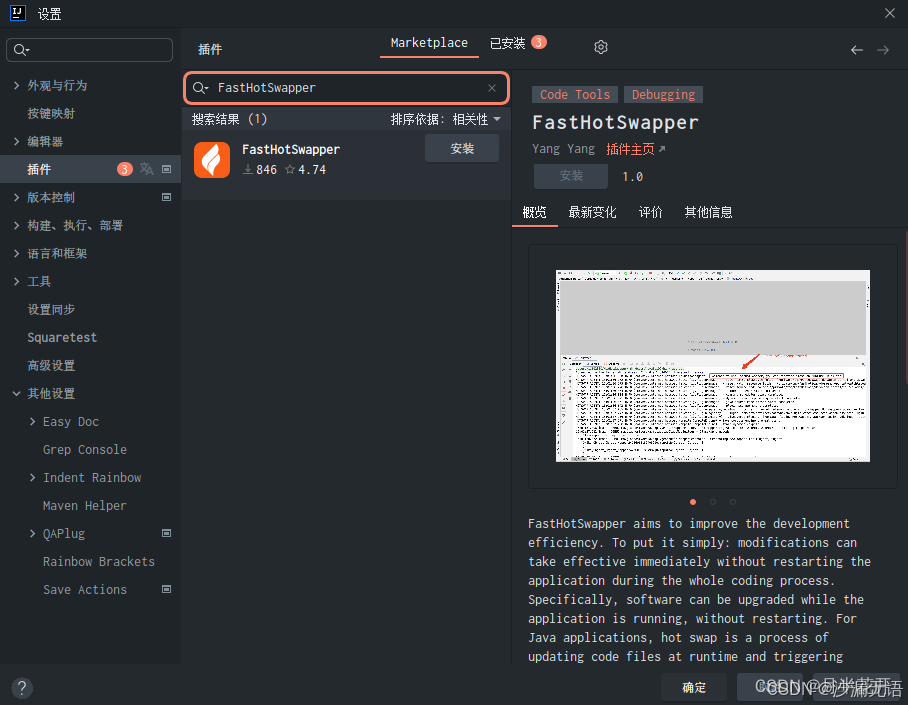Viewport: 908px width, 705px height.
Task: Open the 概览 tab
Action: pos(534,212)
